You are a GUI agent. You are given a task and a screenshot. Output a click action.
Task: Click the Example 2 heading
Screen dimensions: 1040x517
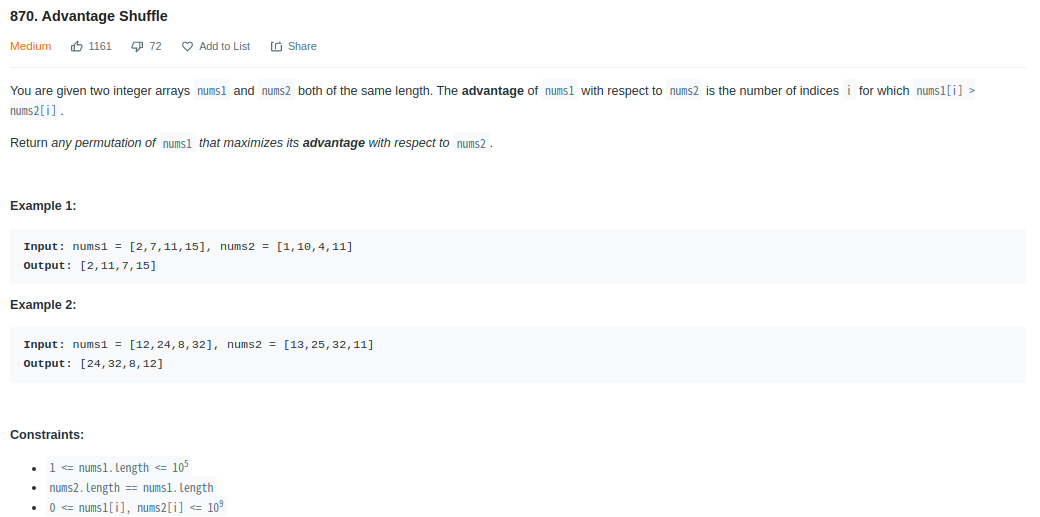pos(43,305)
